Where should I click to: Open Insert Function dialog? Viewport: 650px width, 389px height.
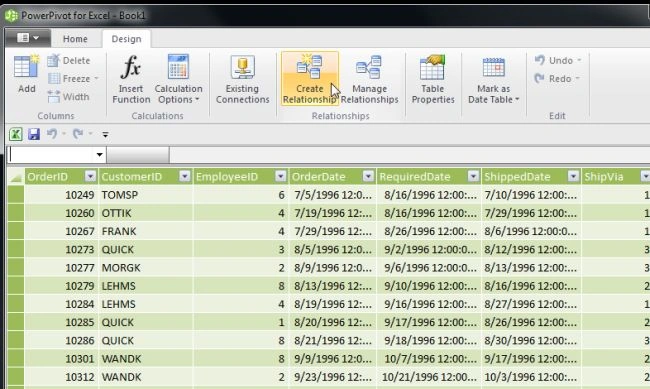point(131,79)
